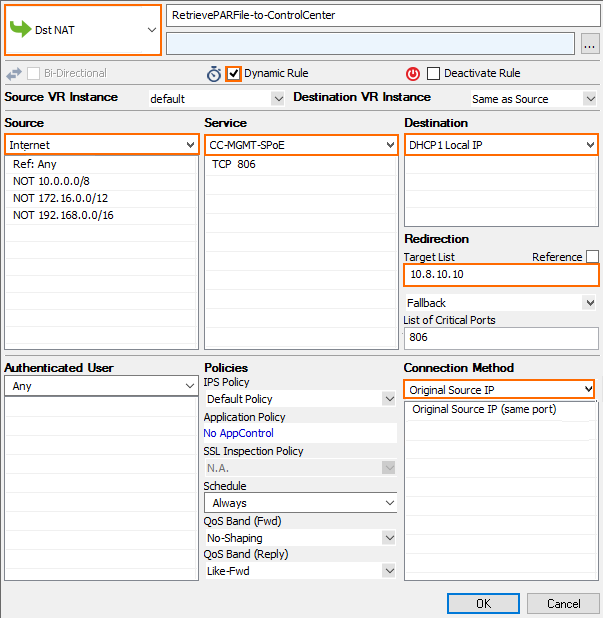The height and width of the screenshot is (618, 603).
Task: Click the Target List field 10.8.10.10
Action: point(501,274)
